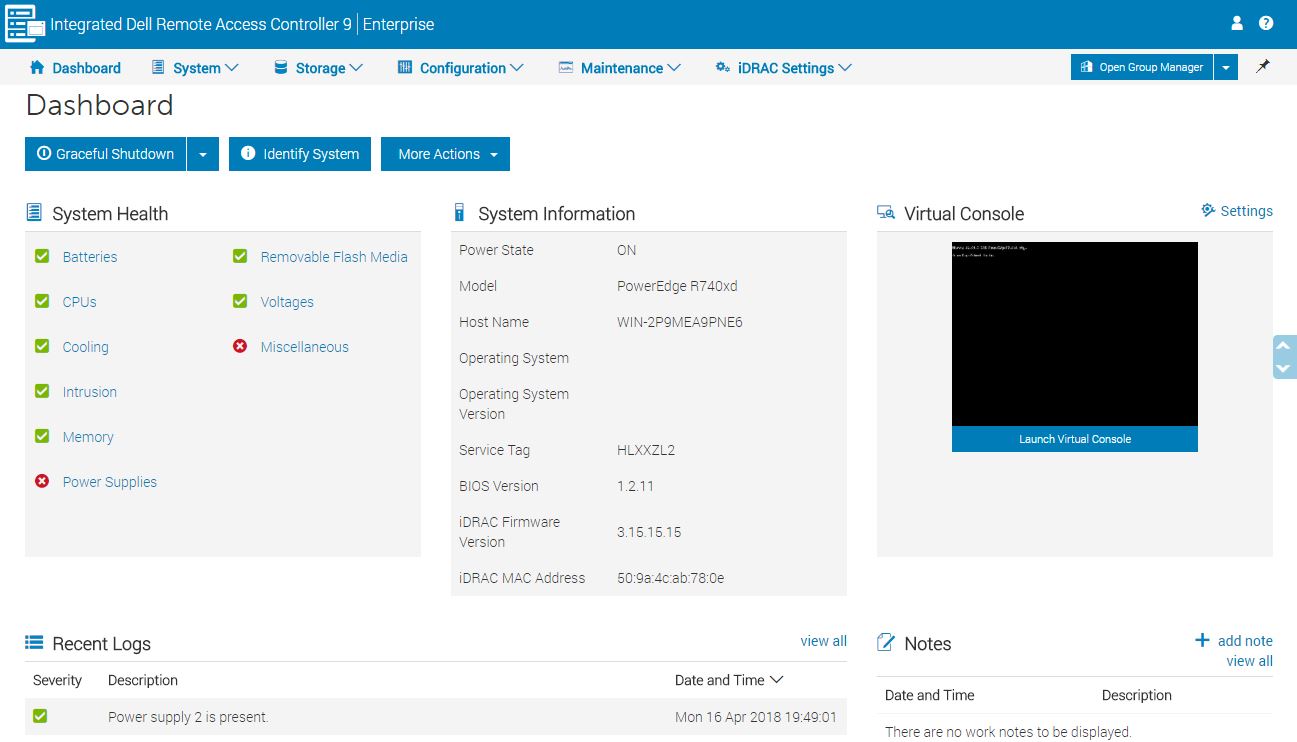The width and height of the screenshot is (1297, 742).
Task: Click the green check beside Cooling
Action: click(42, 346)
